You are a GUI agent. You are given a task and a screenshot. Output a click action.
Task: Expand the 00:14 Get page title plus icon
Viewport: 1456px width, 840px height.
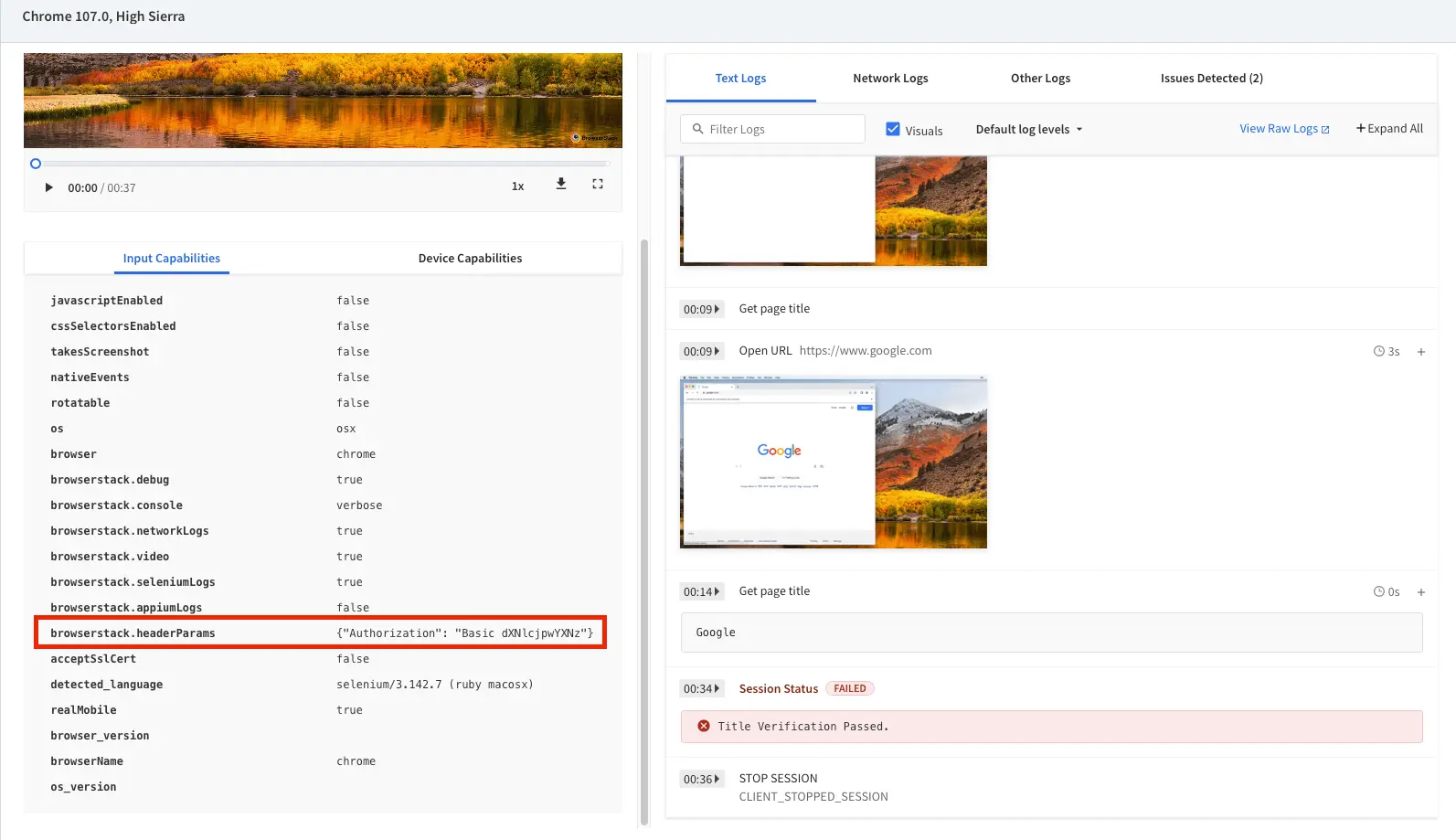click(x=1421, y=592)
